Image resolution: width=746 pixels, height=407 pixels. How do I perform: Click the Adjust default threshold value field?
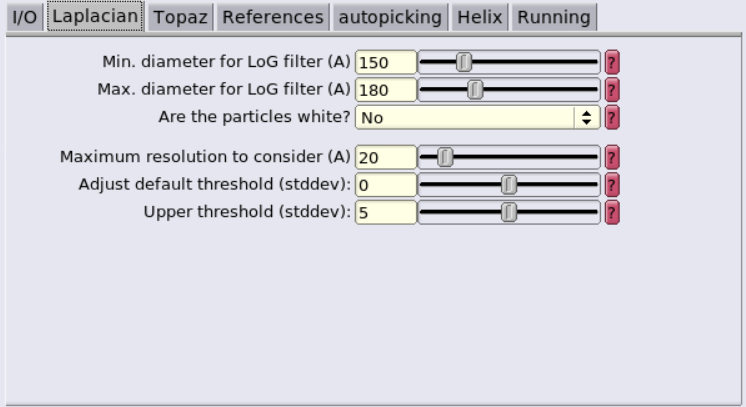pos(386,185)
